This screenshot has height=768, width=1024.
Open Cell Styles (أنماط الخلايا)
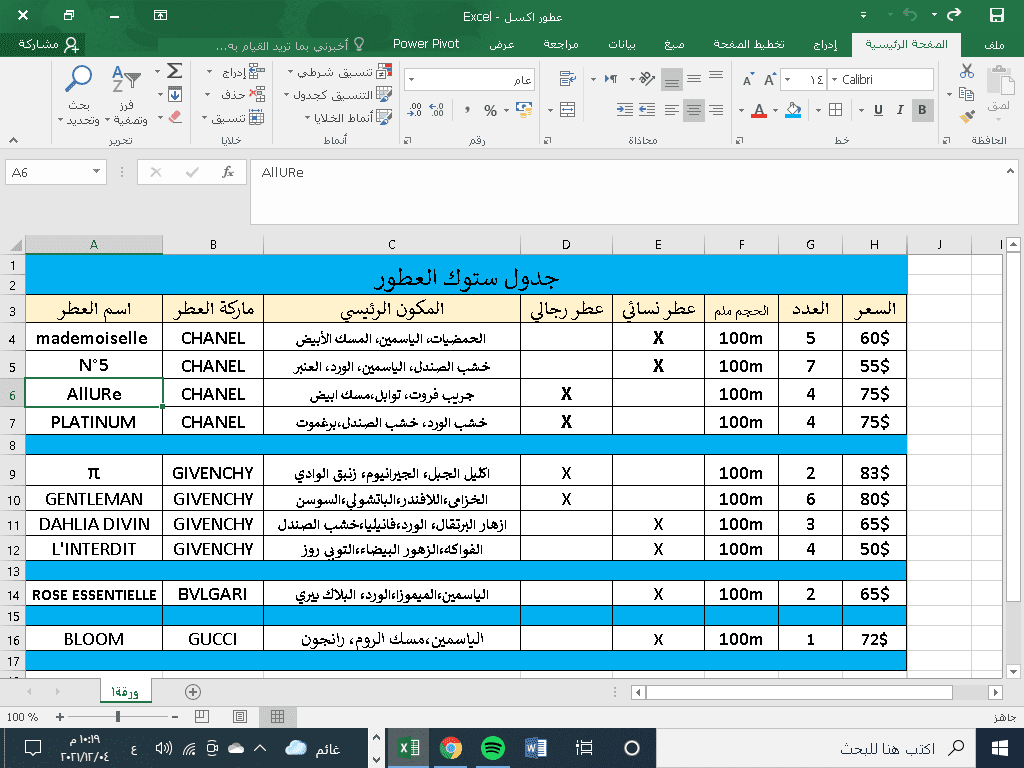click(x=349, y=118)
